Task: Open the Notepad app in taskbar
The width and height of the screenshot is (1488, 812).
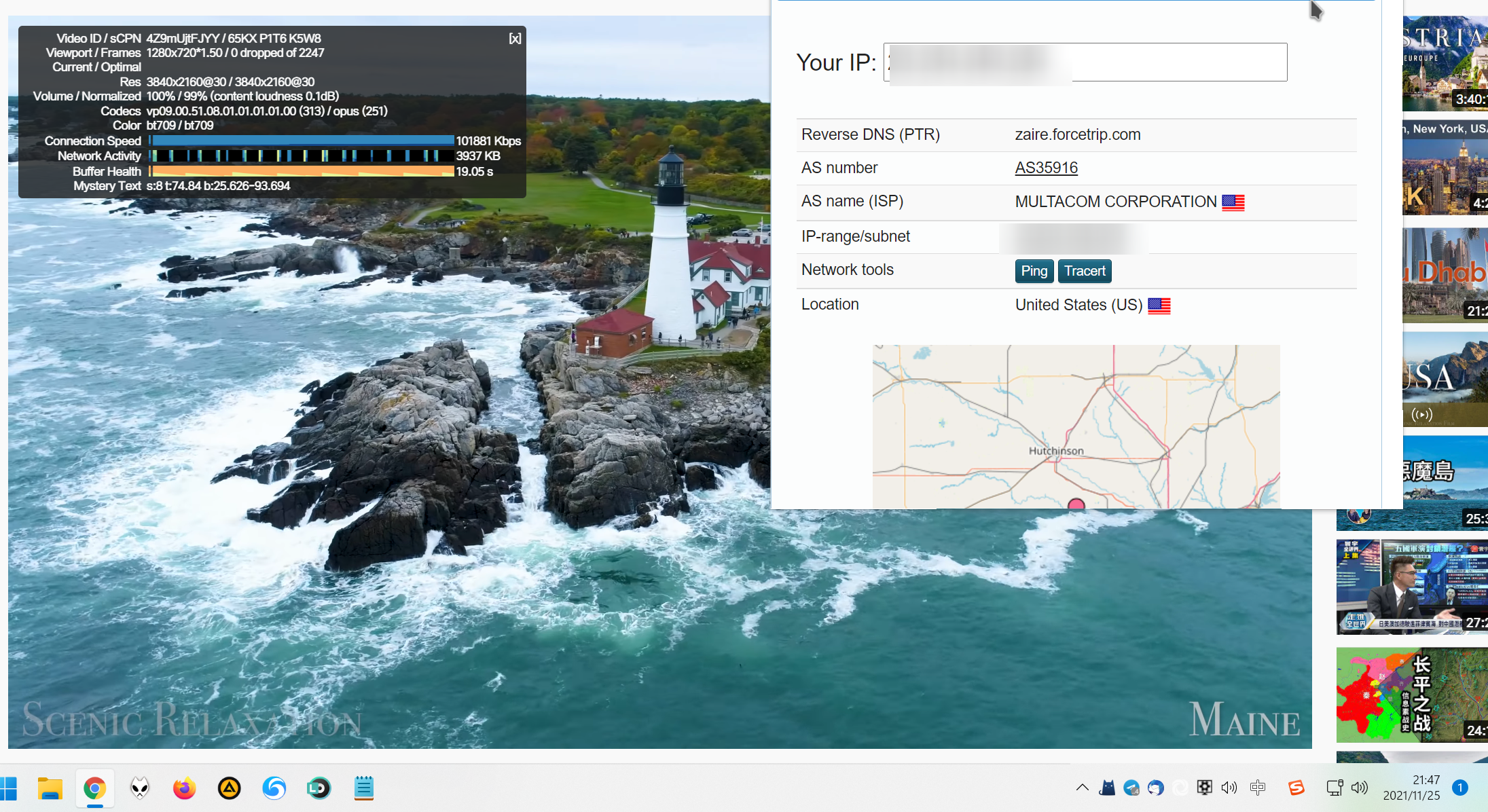Action: point(364,788)
